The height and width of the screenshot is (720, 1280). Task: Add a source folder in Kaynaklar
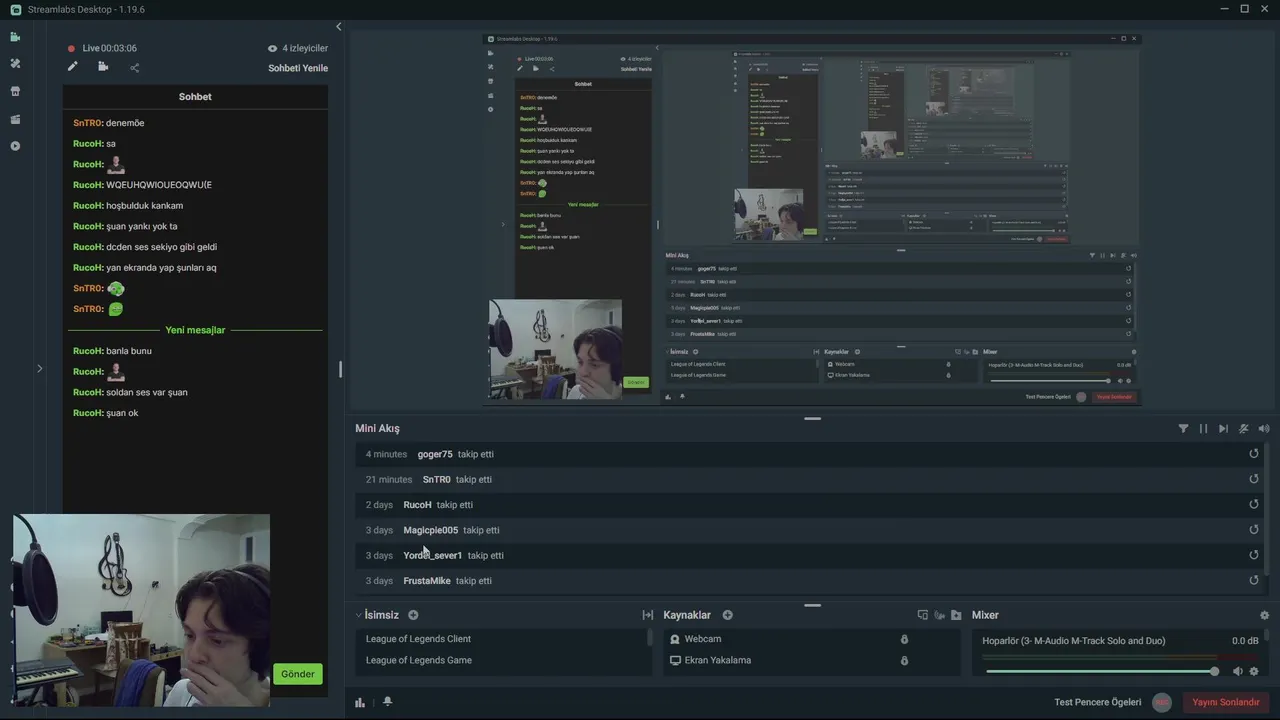956,615
